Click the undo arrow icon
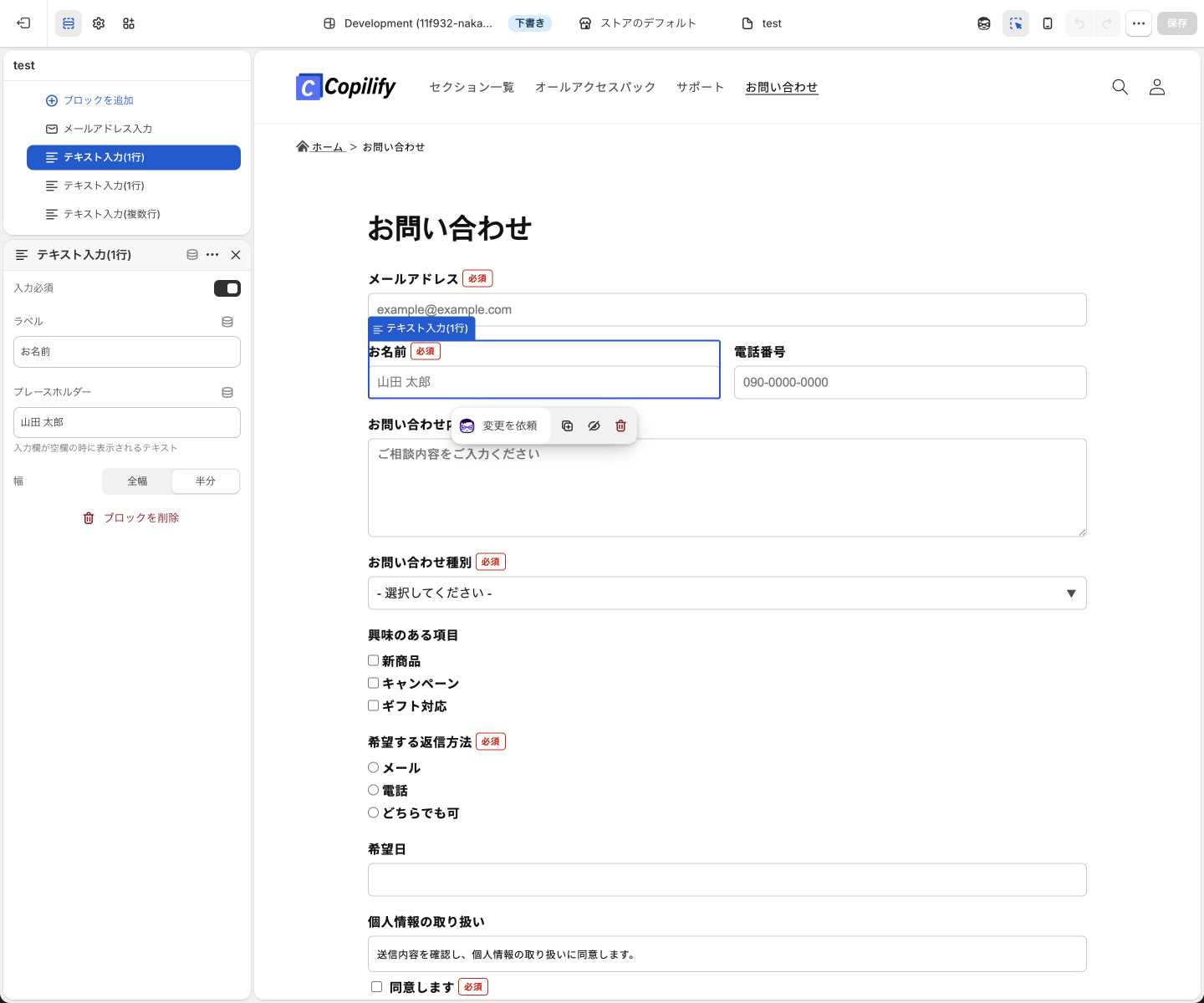 click(1079, 23)
